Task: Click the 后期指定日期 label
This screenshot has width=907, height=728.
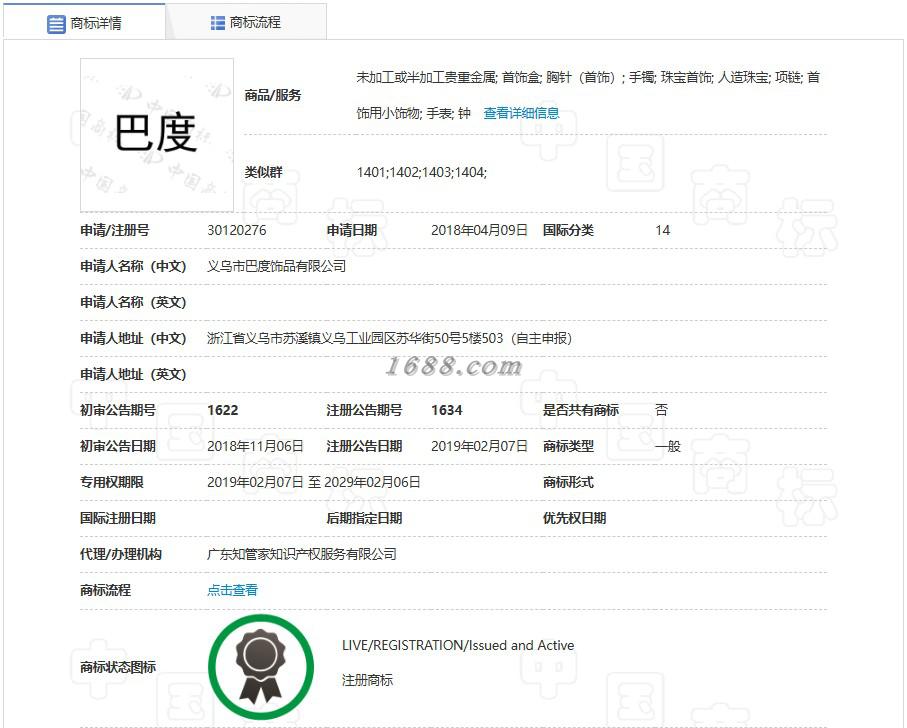Action: [364, 518]
